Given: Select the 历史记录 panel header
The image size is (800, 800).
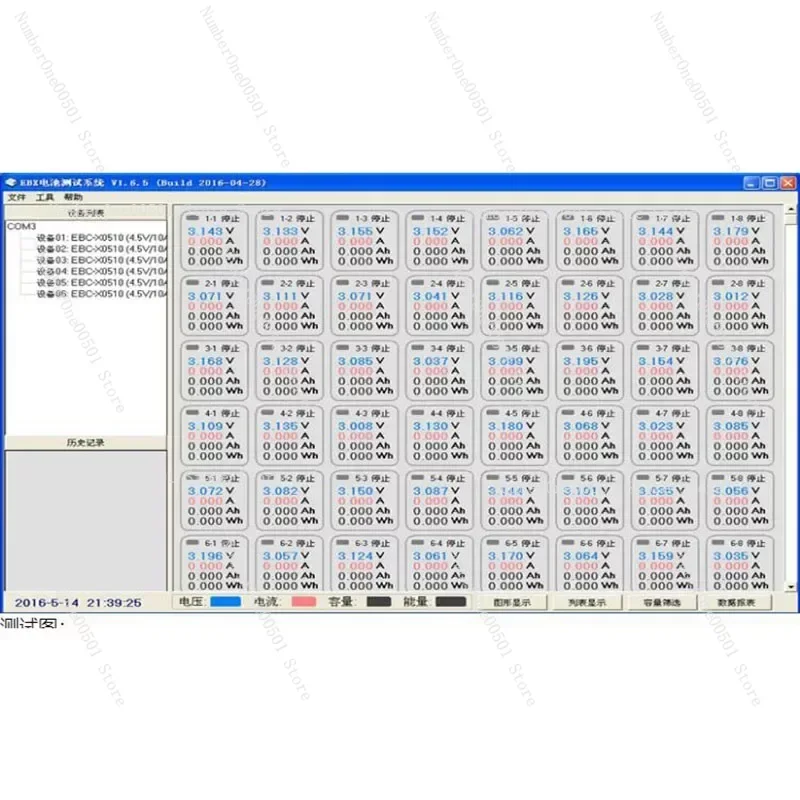Looking at the screenshot, I should tap(86, 442).
